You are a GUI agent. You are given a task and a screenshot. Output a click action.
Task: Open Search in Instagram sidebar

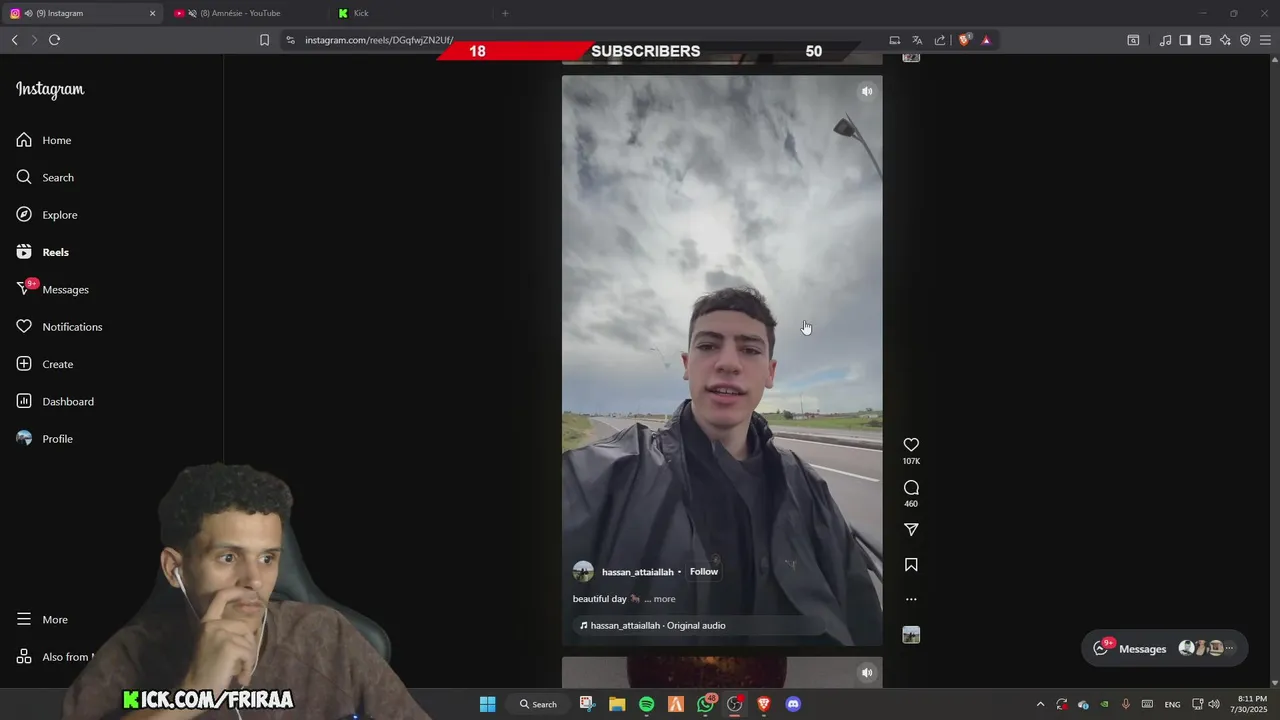[x=45, y=177]
